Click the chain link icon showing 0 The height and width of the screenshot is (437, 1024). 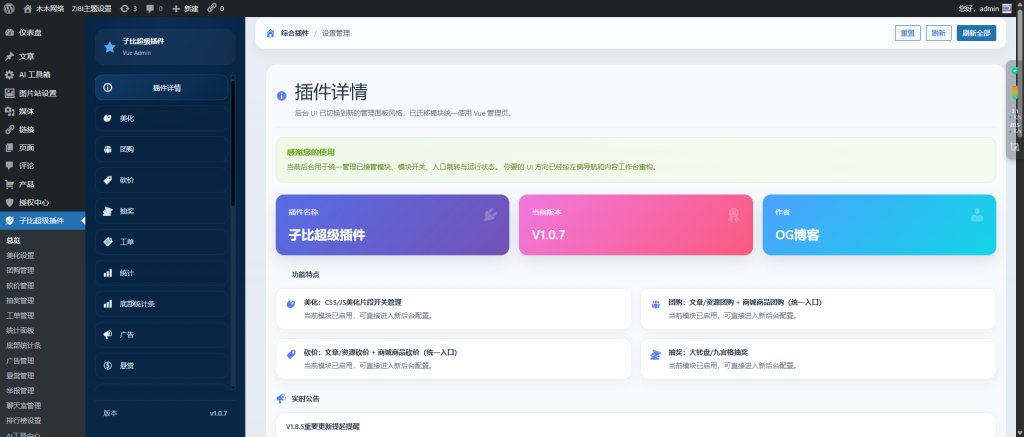(x=212, y=8)
